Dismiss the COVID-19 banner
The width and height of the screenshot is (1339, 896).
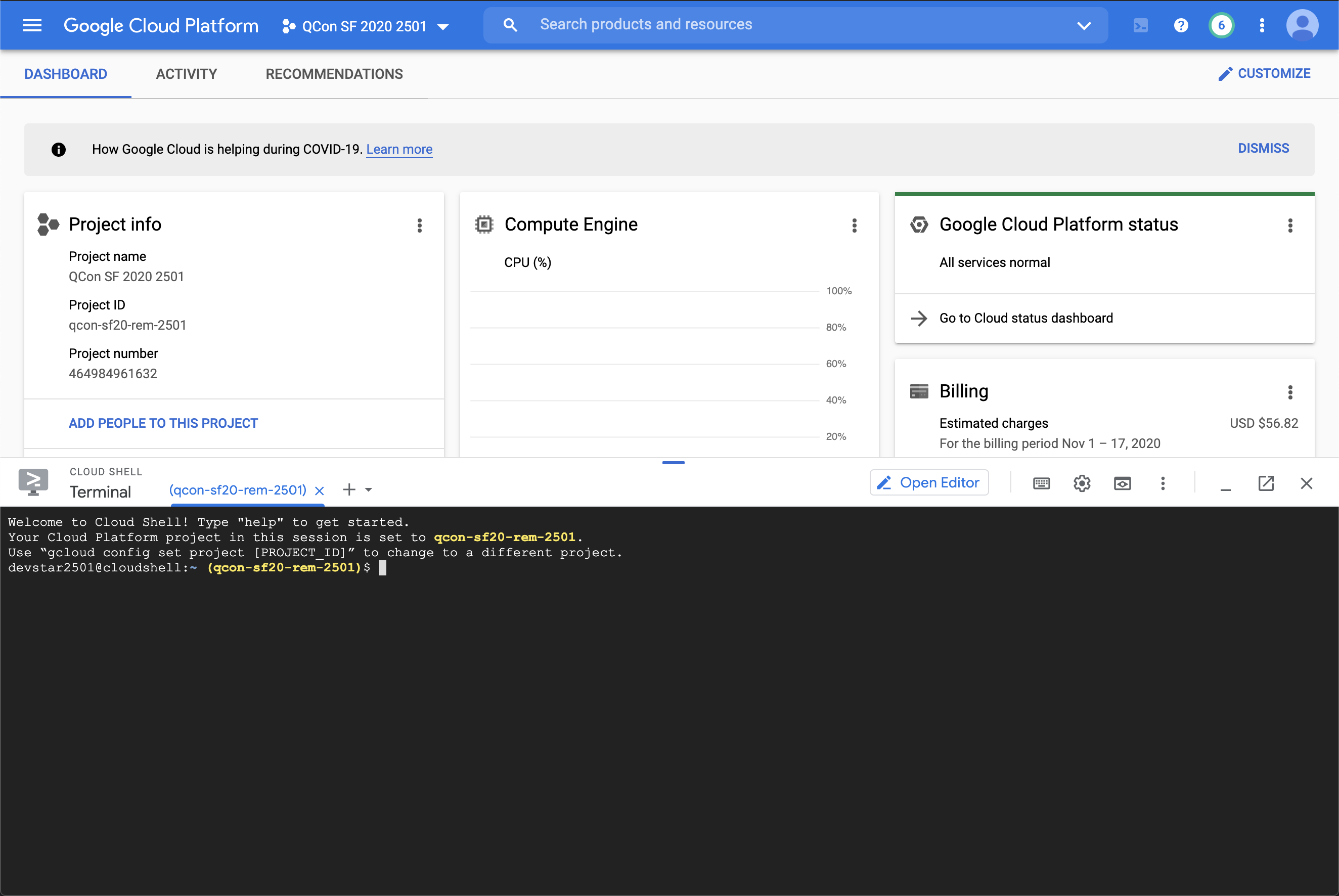1263,149
